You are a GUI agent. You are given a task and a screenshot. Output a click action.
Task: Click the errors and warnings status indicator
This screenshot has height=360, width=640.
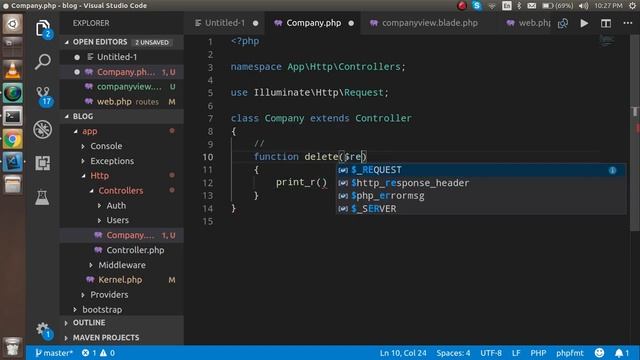[x=98, y=353]
